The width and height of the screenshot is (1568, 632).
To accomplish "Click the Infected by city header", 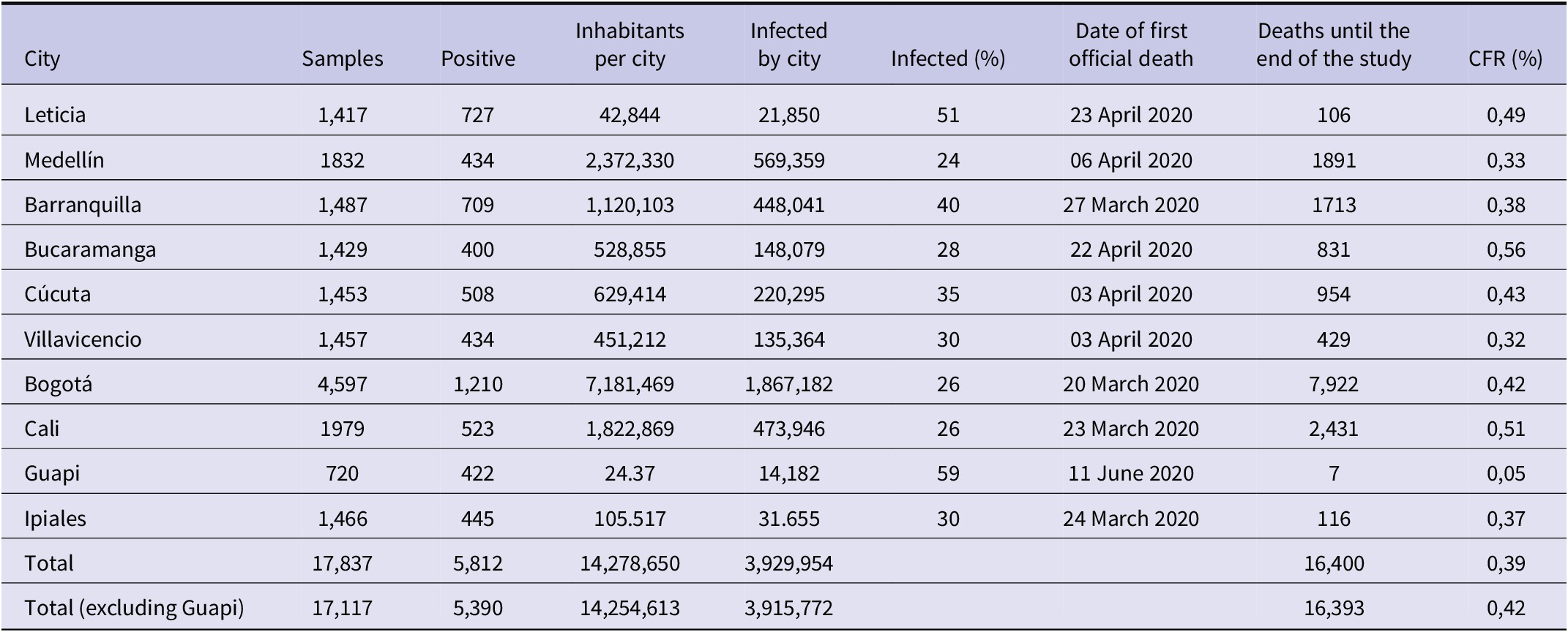I will pyautogui.click(x=788, y=45).
